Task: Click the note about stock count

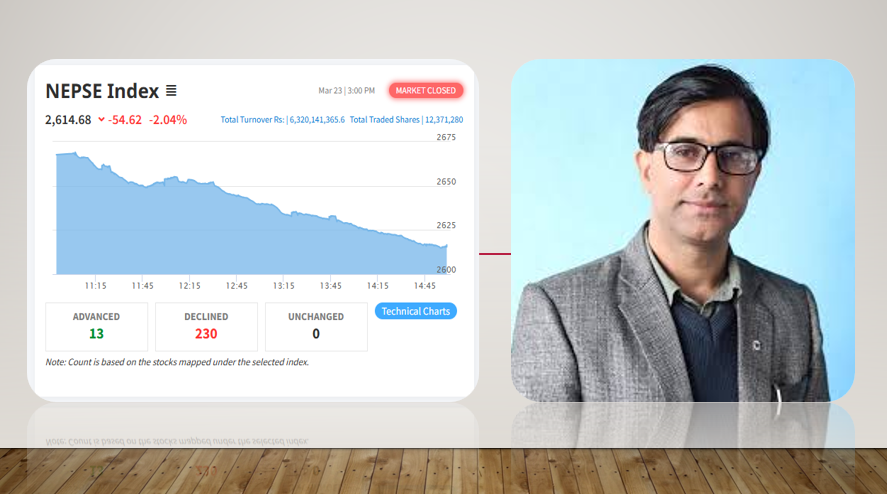Action: coord(177,362)
